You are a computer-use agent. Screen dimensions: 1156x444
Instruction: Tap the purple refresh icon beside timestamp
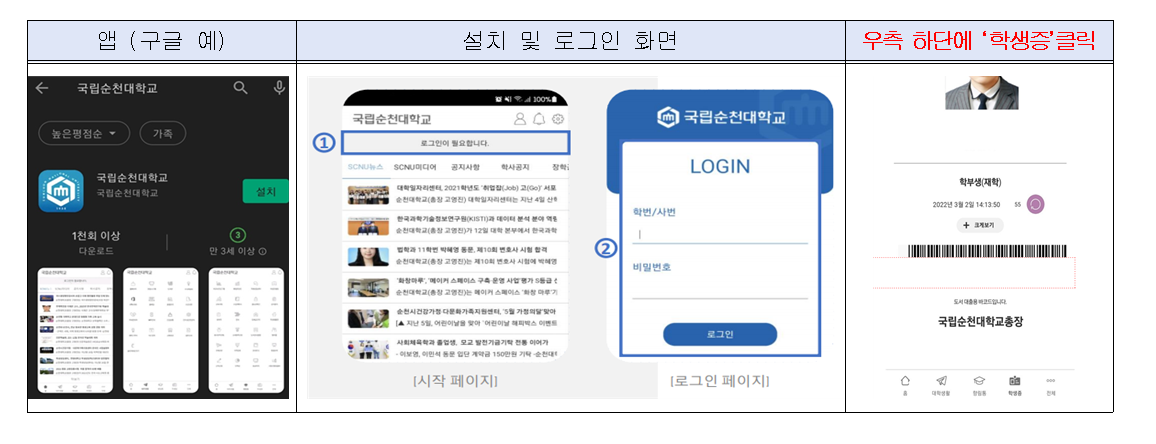click(x=1037, y=203)
